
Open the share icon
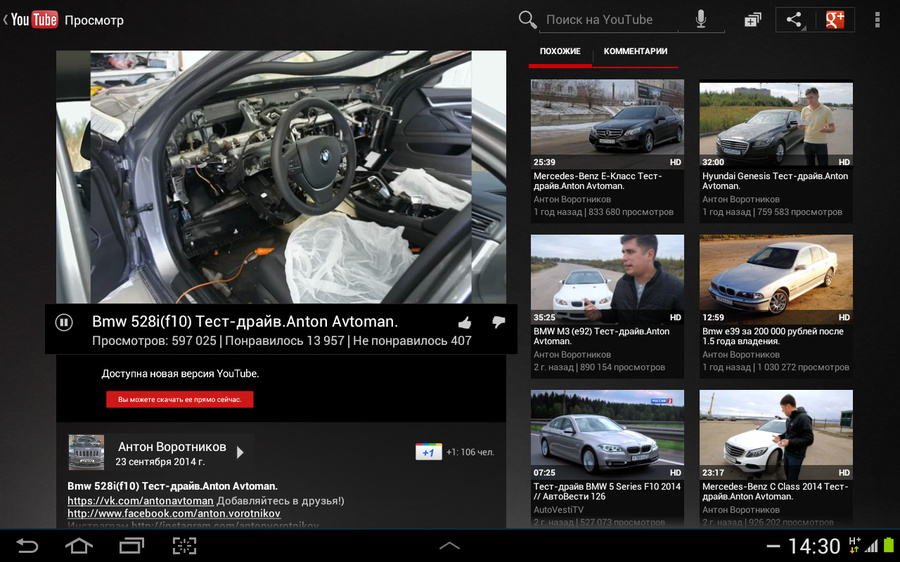(x=795, y=20)
